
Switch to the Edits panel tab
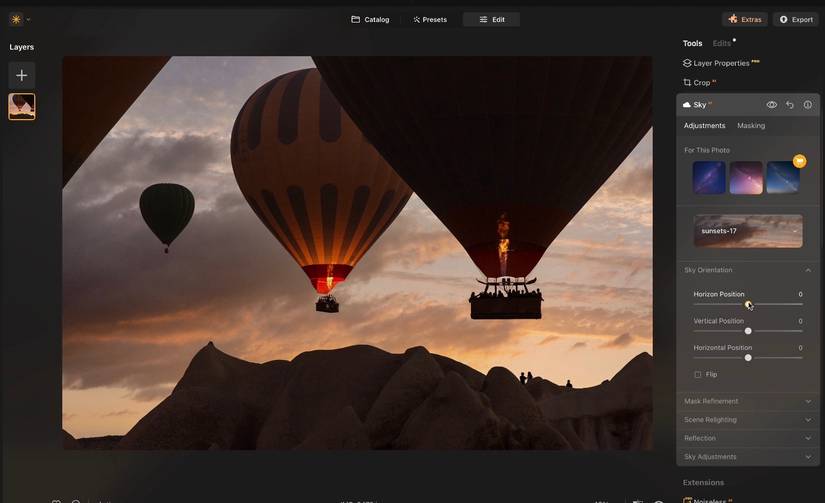pyautogui.click(x=721, y=43)
